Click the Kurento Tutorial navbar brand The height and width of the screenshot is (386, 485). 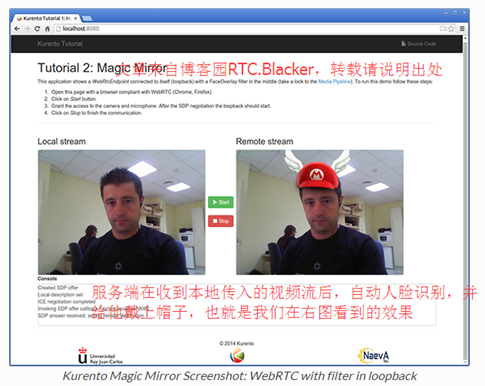[x=60, y=44]
